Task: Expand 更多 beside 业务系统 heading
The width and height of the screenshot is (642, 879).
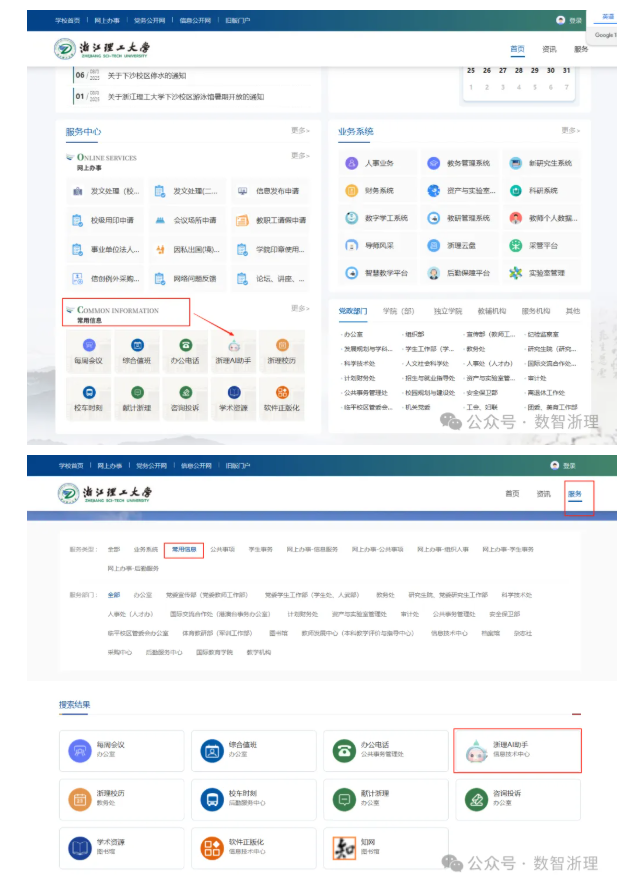Action: [570, 130]
